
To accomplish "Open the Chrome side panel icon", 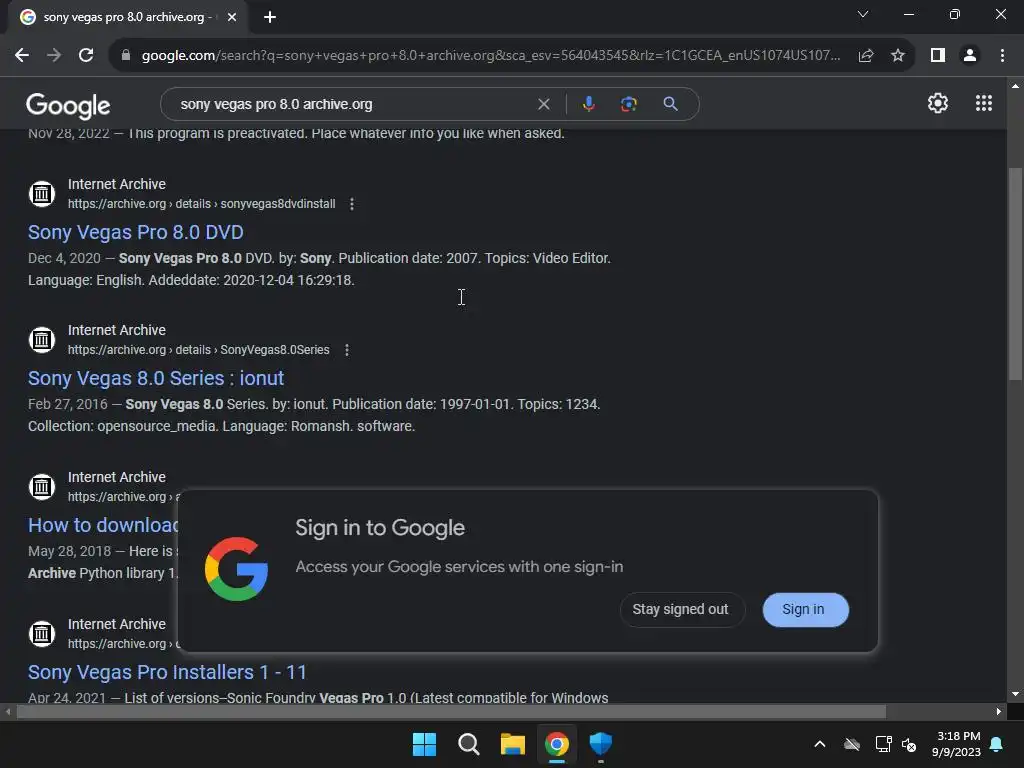I will pyautogui.click(x=938, y=56).
